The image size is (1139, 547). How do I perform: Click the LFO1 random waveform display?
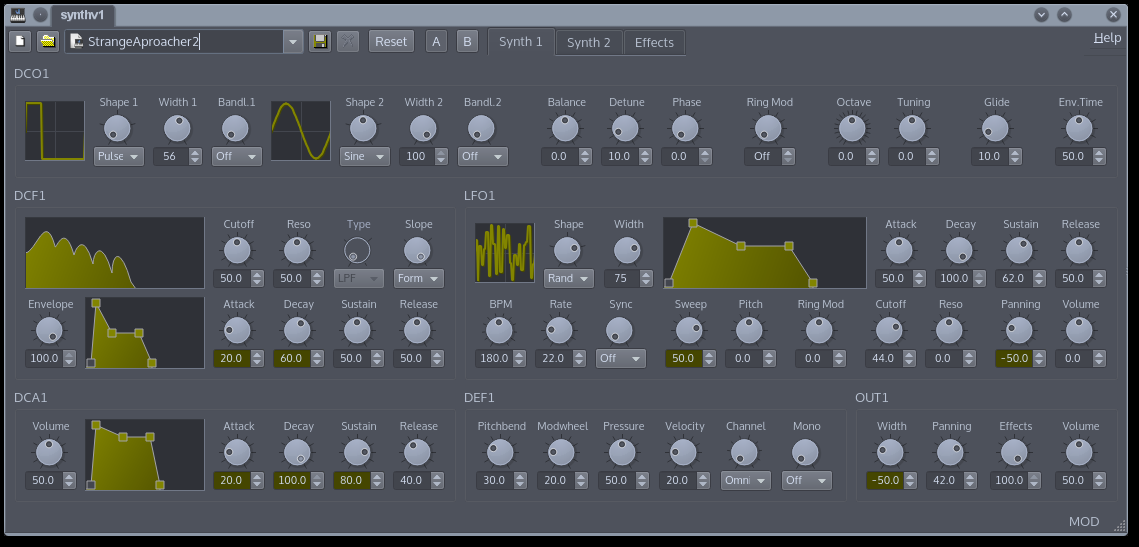[x=505, y=253]
